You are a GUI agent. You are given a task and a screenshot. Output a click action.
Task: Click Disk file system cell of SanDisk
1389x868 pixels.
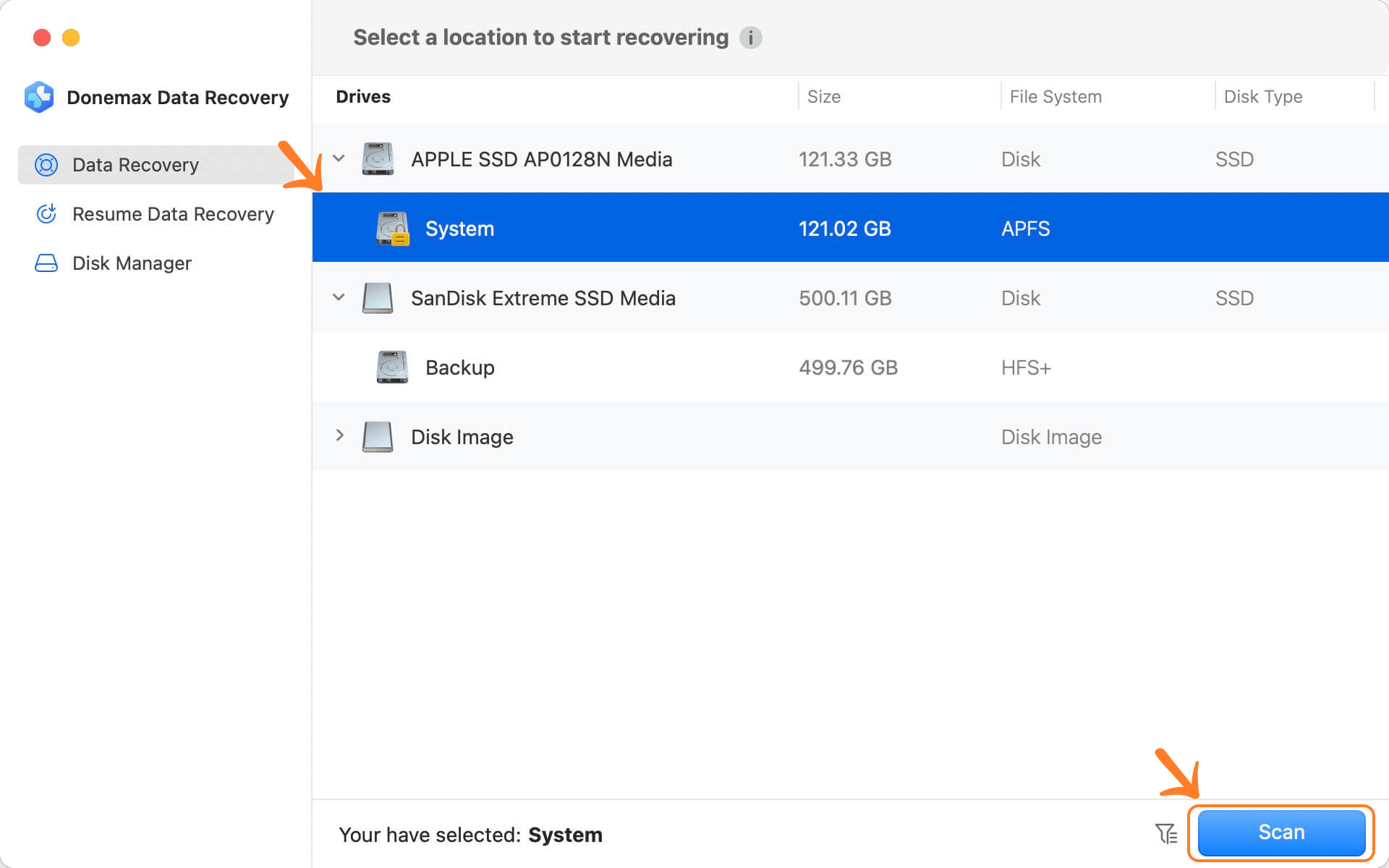click(x=1021, y=298)
